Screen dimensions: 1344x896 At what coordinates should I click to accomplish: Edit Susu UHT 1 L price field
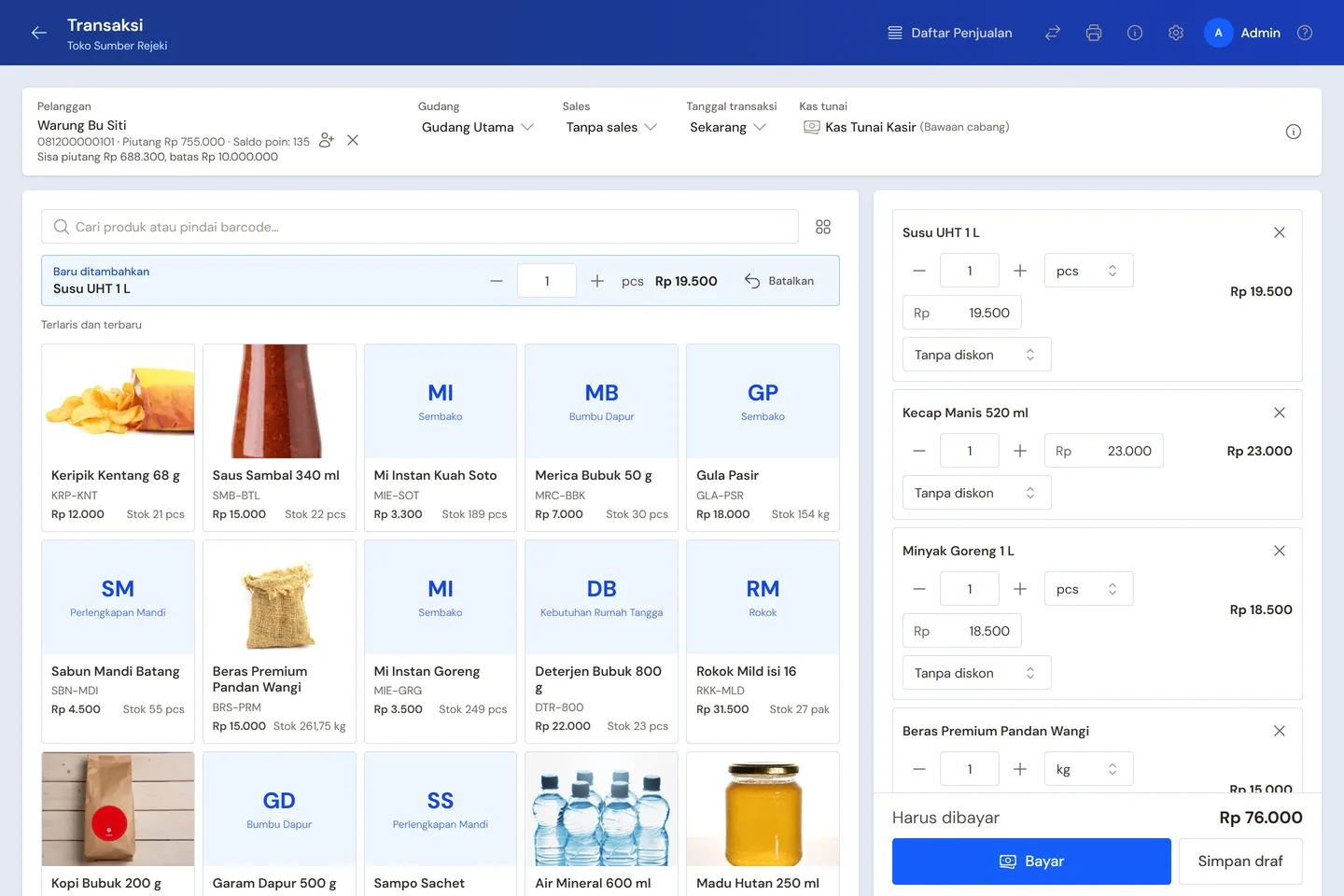pos(962,313)
